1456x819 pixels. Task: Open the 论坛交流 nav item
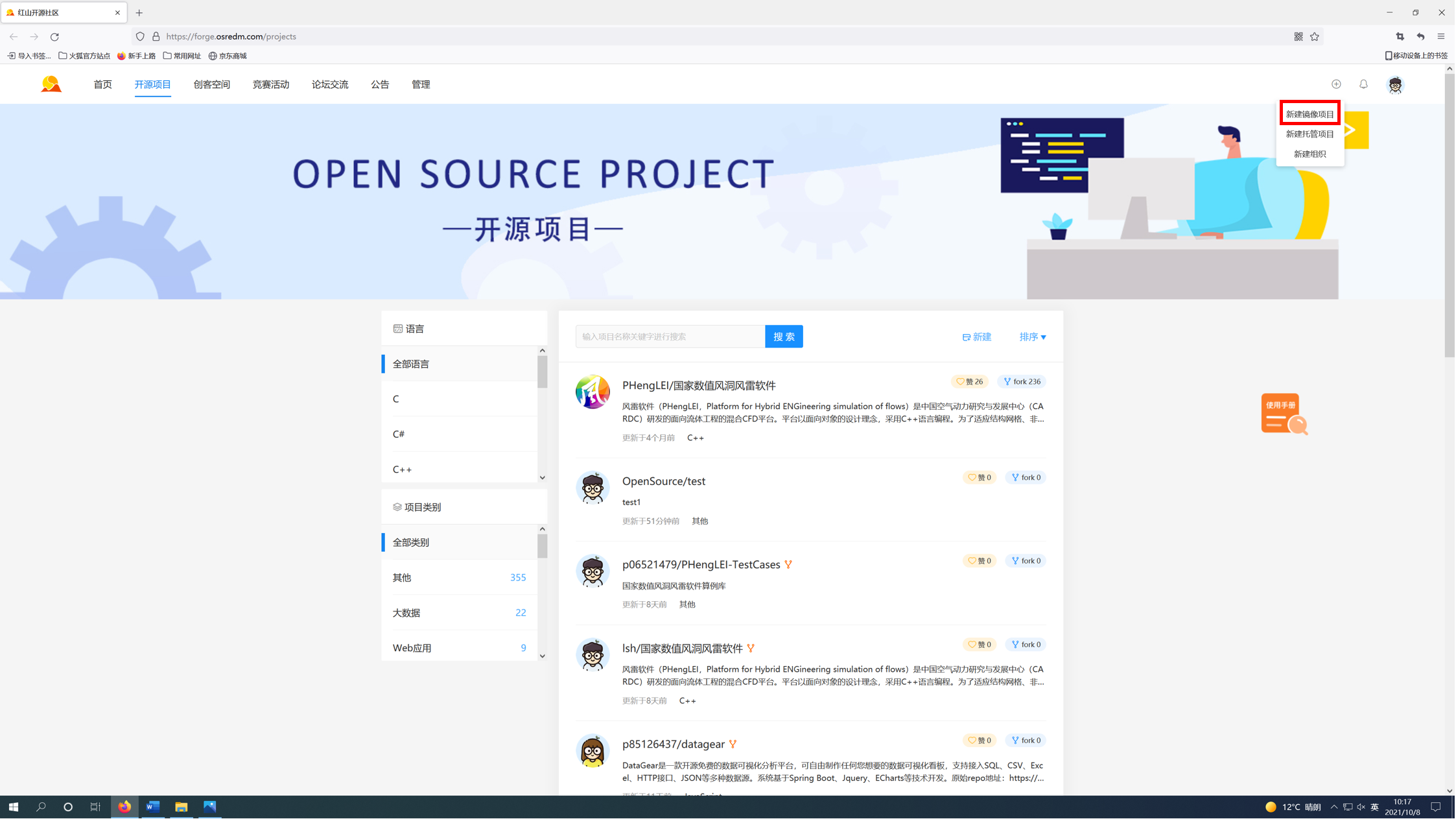pyautogui.click(x=330, y=85)
